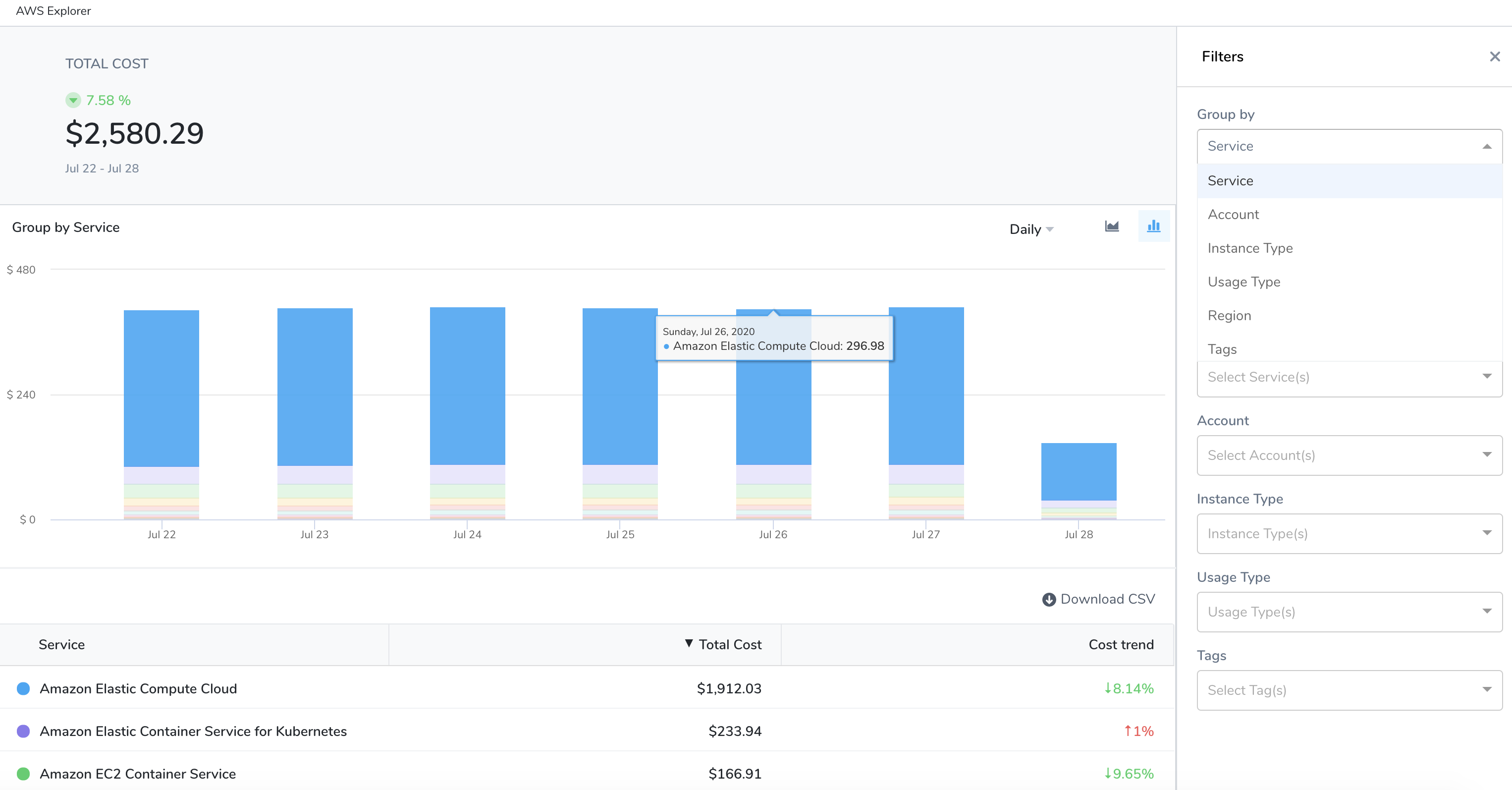Open the Usage Type(s) dropdown
The height and width of the screenshot is (790, 1512).
[x=1349, y=612]
